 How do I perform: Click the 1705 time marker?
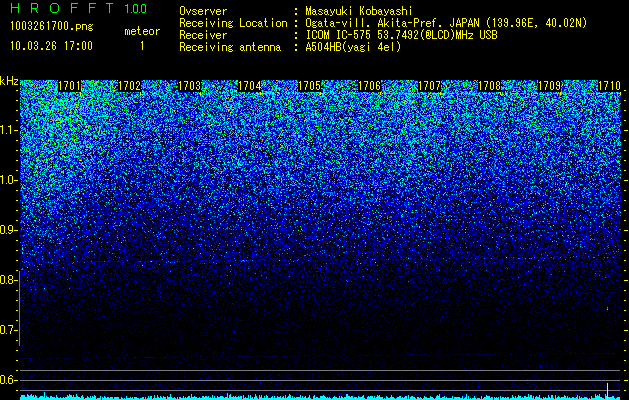[309, 86]
